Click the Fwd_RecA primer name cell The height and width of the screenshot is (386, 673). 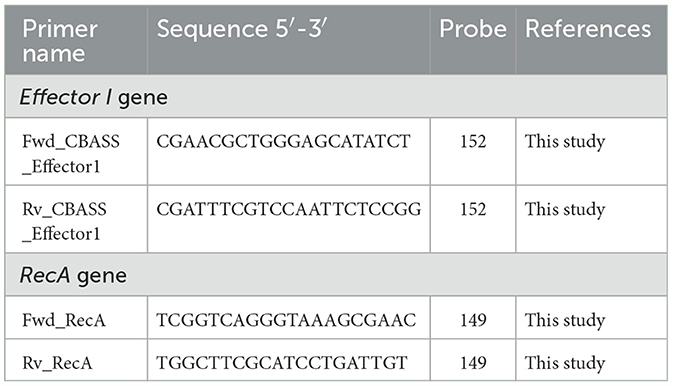[76, 318]
